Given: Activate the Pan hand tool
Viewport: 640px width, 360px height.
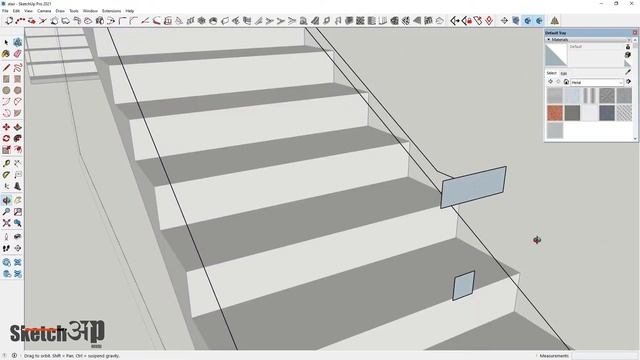Looking at the screenshot, I should 18,200.
